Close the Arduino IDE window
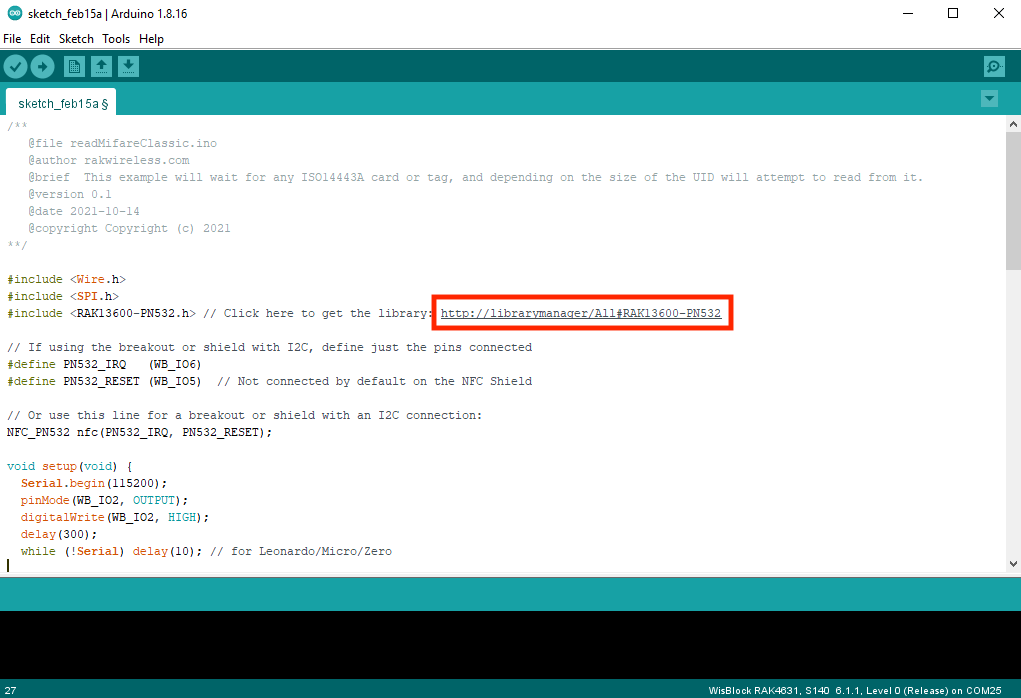This screenshot has width=1021, height=698. click(999, 13)
